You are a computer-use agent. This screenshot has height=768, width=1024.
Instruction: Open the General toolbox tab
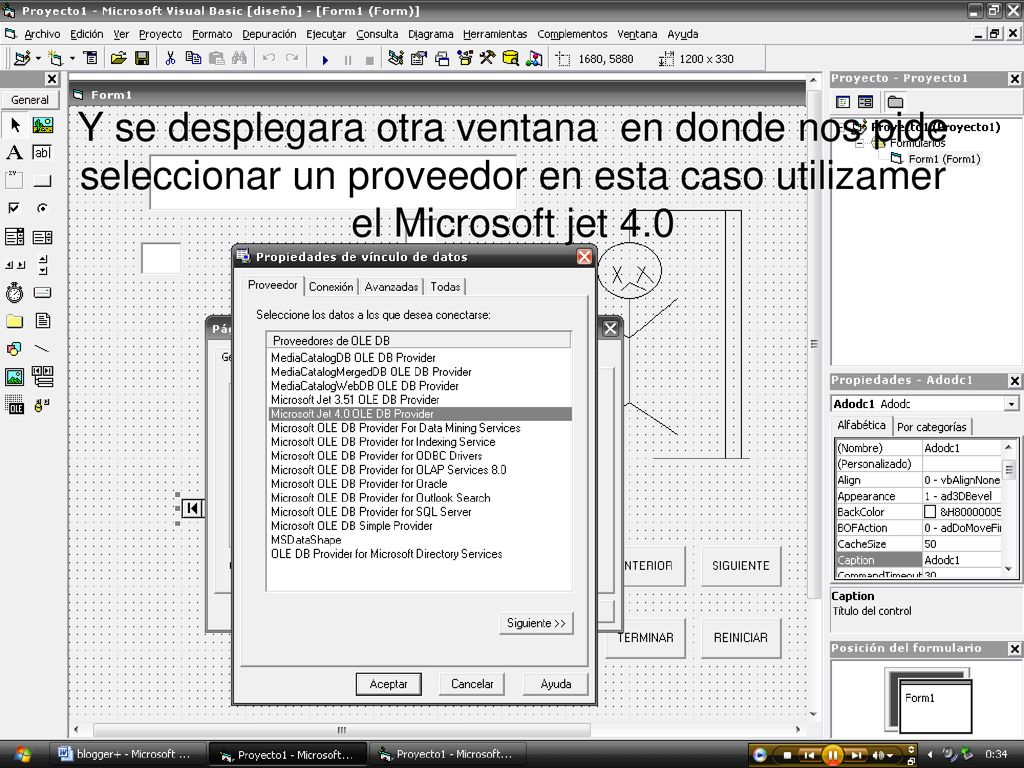coord(29,100)
